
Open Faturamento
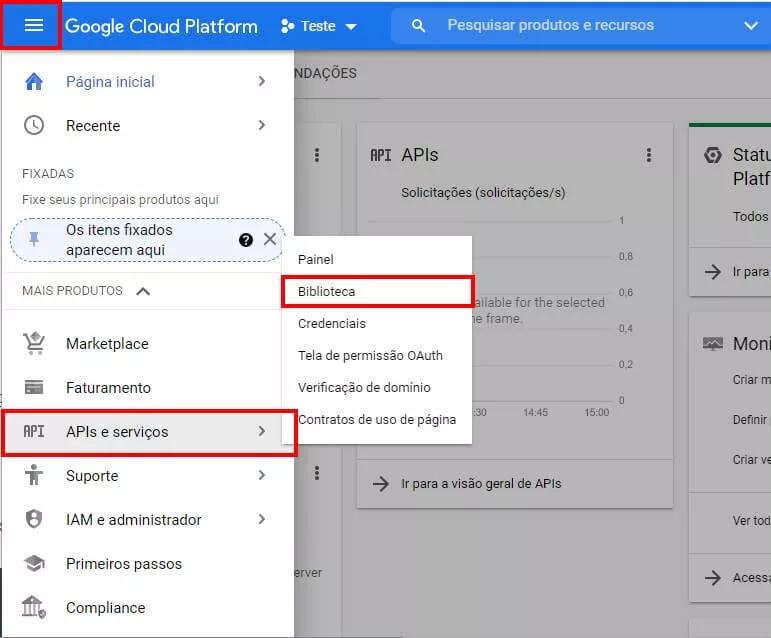pos(108,388)
